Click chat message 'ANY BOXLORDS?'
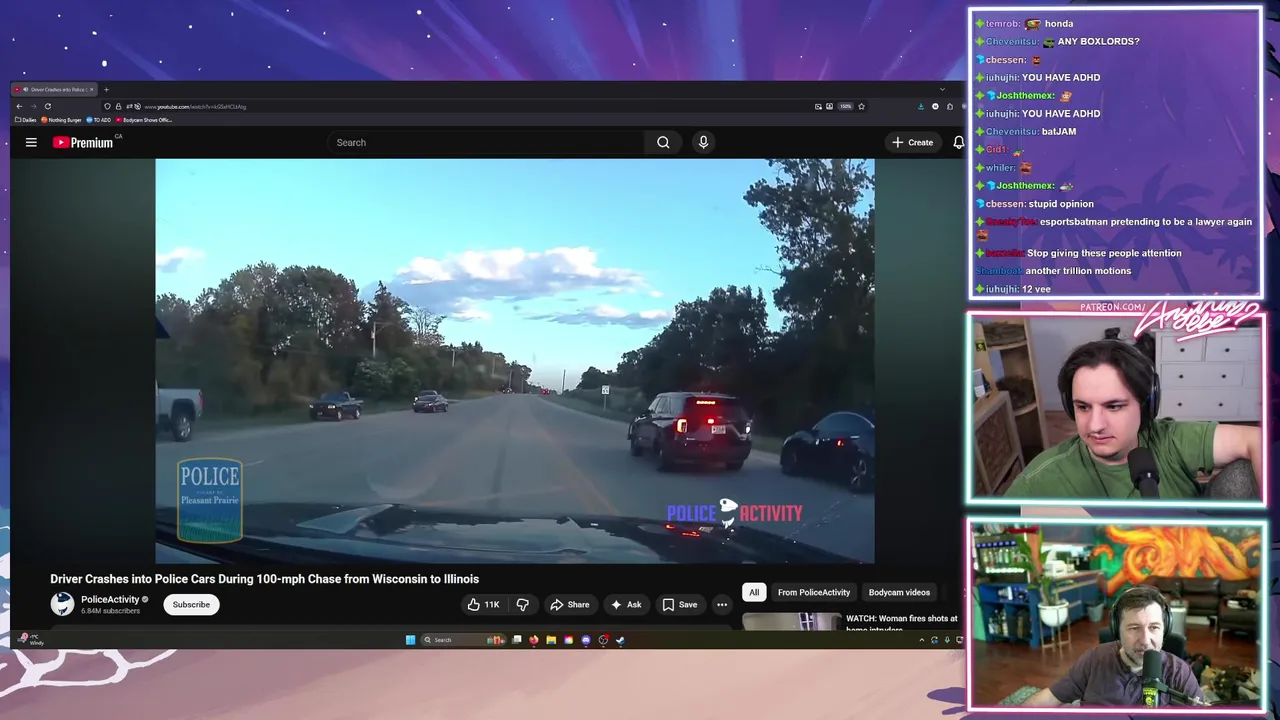This screenshot has width=1280, height=720. pos(1098,42)
